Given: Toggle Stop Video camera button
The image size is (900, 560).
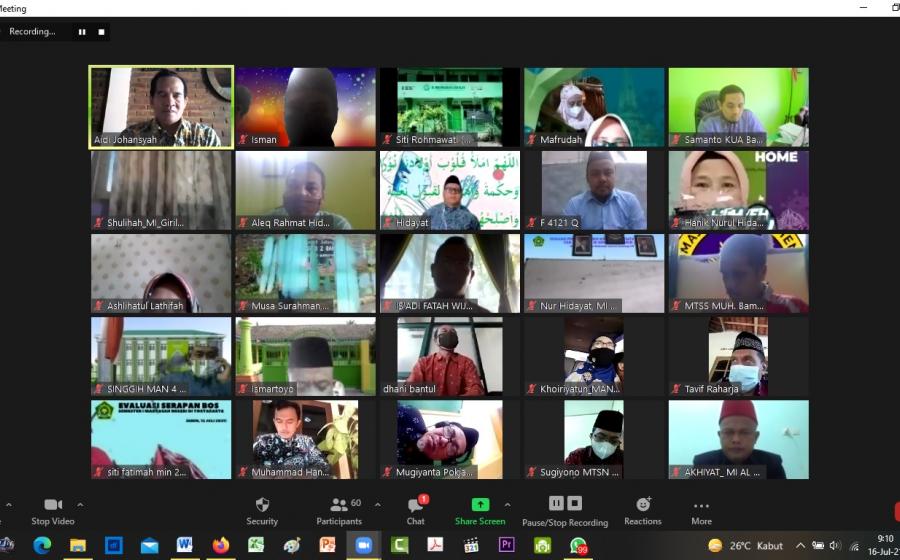Looking at the screenshot, I should coord(53,505).
